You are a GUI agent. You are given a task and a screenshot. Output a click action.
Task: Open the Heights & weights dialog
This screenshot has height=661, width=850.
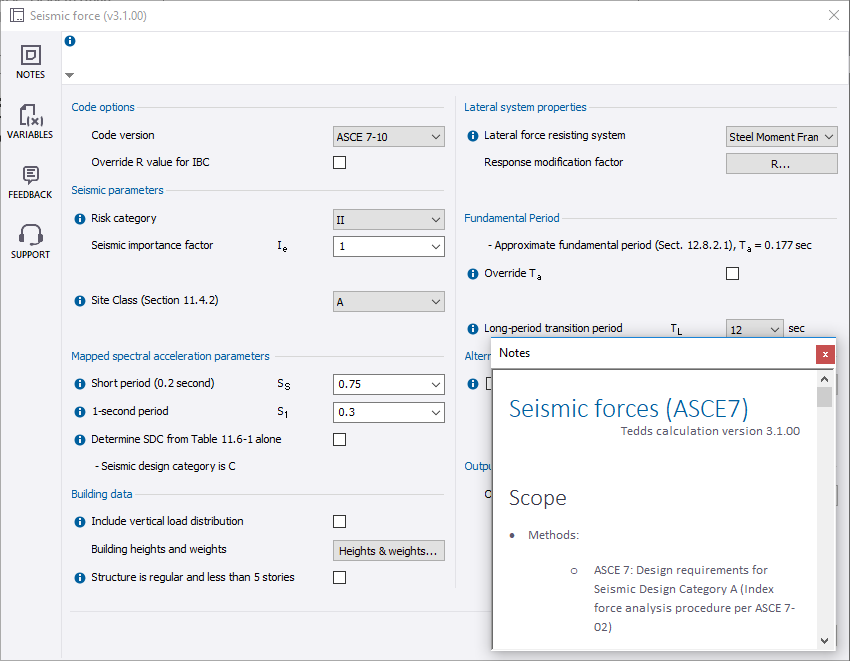388,550
